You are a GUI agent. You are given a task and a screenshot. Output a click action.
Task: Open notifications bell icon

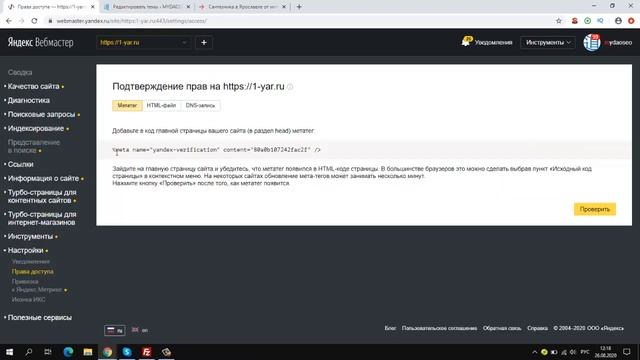coord(467,42)
